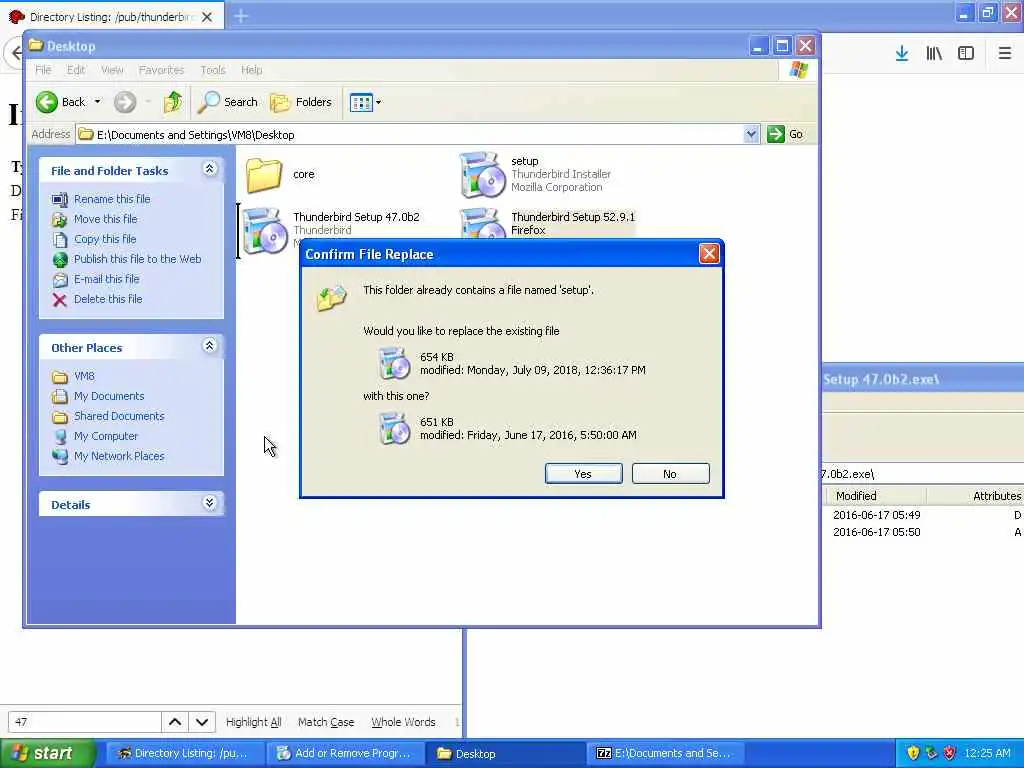
Task: Open Search in Explorer toolbar
Action: 227,102
